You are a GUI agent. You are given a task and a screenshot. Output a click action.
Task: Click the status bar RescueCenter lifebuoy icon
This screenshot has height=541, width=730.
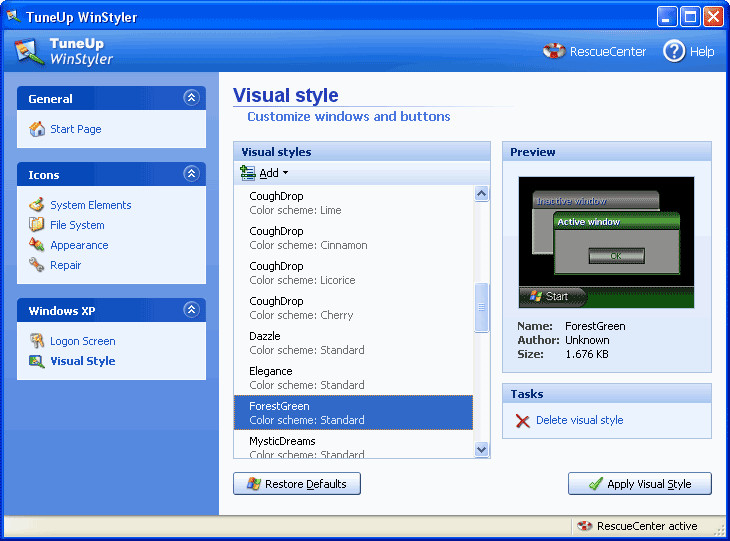coord(584,526)
